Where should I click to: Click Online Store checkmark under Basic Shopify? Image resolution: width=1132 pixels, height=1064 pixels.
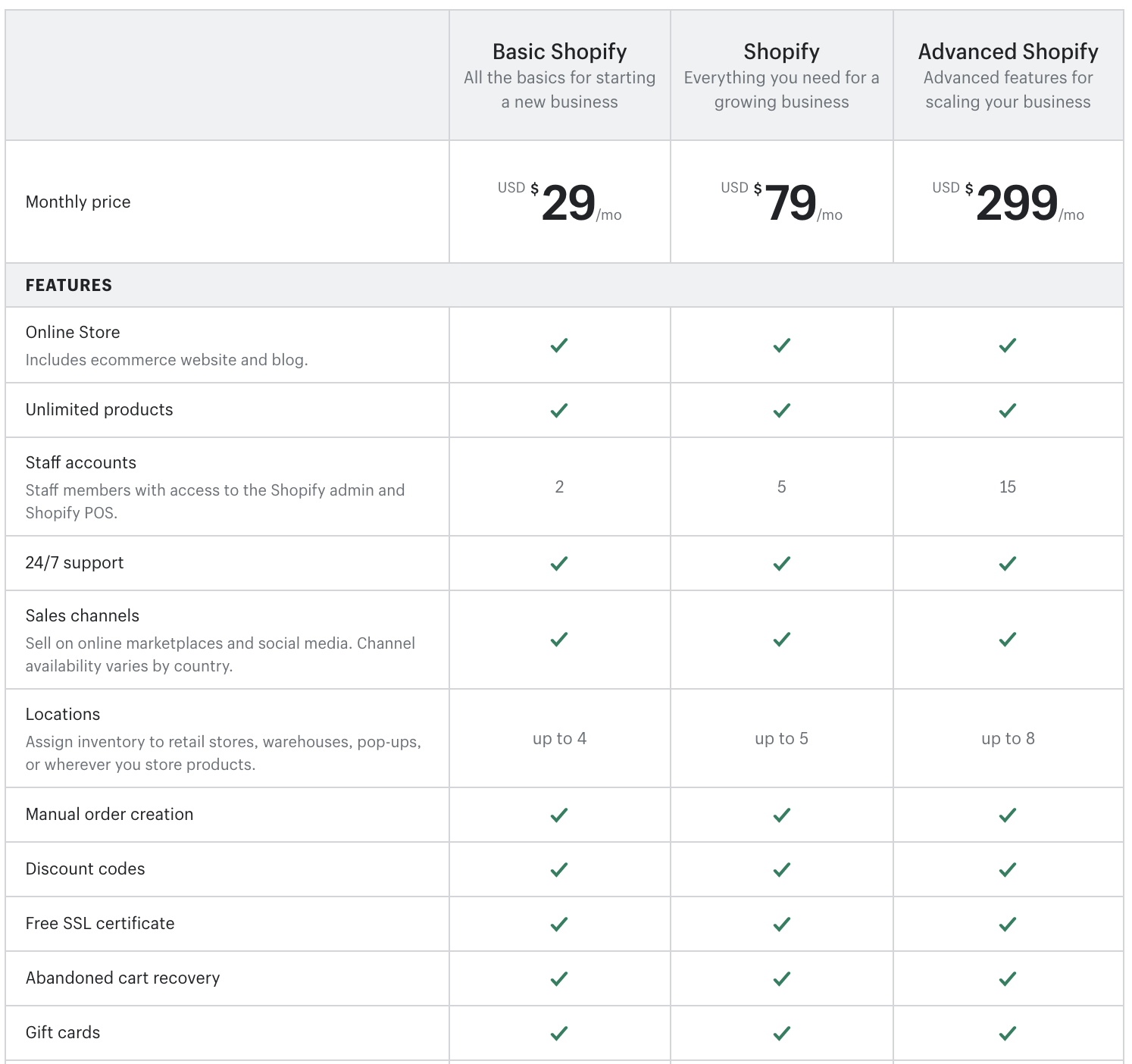559,346
